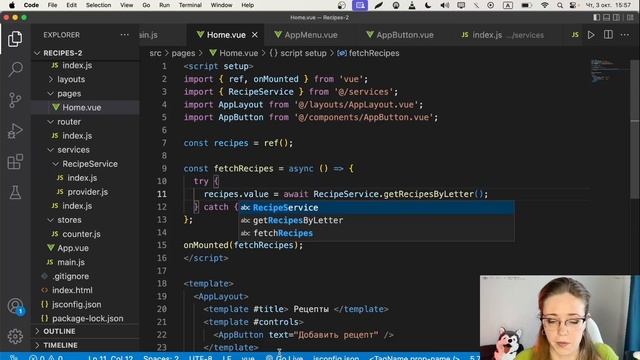
Task: Split the editor to the right
Action: (608, 35)
